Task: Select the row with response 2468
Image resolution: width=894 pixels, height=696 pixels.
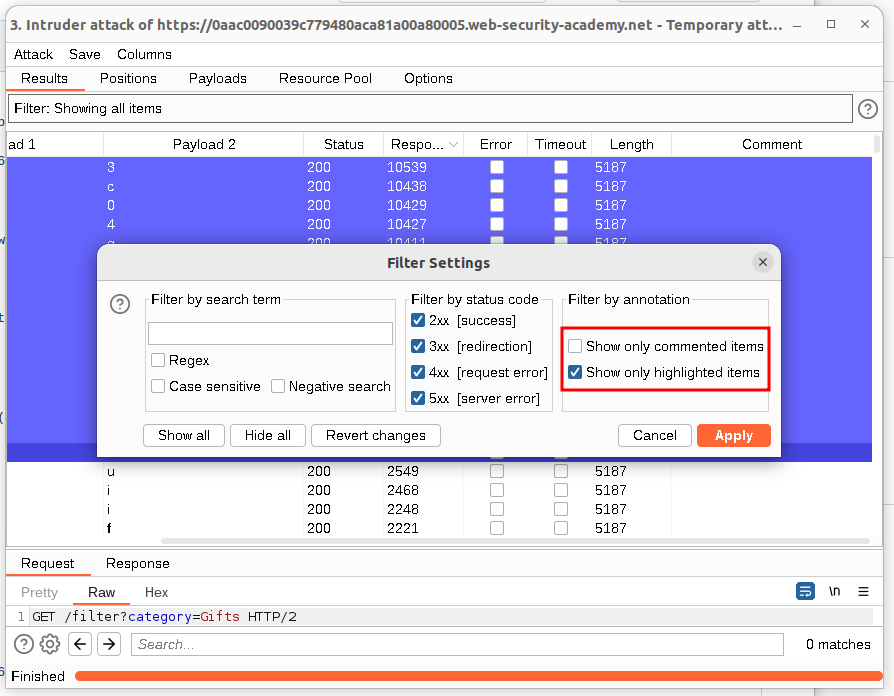Action: [x=439, y=490]
